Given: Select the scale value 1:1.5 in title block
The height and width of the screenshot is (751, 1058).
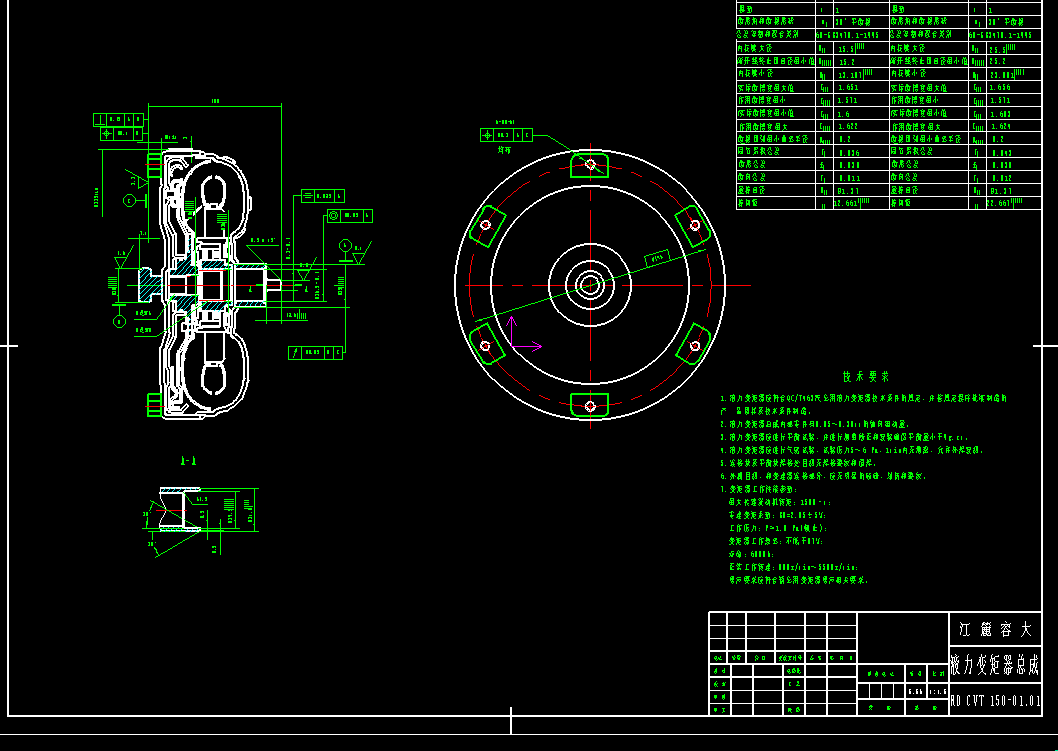Looking at the screenshot, I should [937, 692].
